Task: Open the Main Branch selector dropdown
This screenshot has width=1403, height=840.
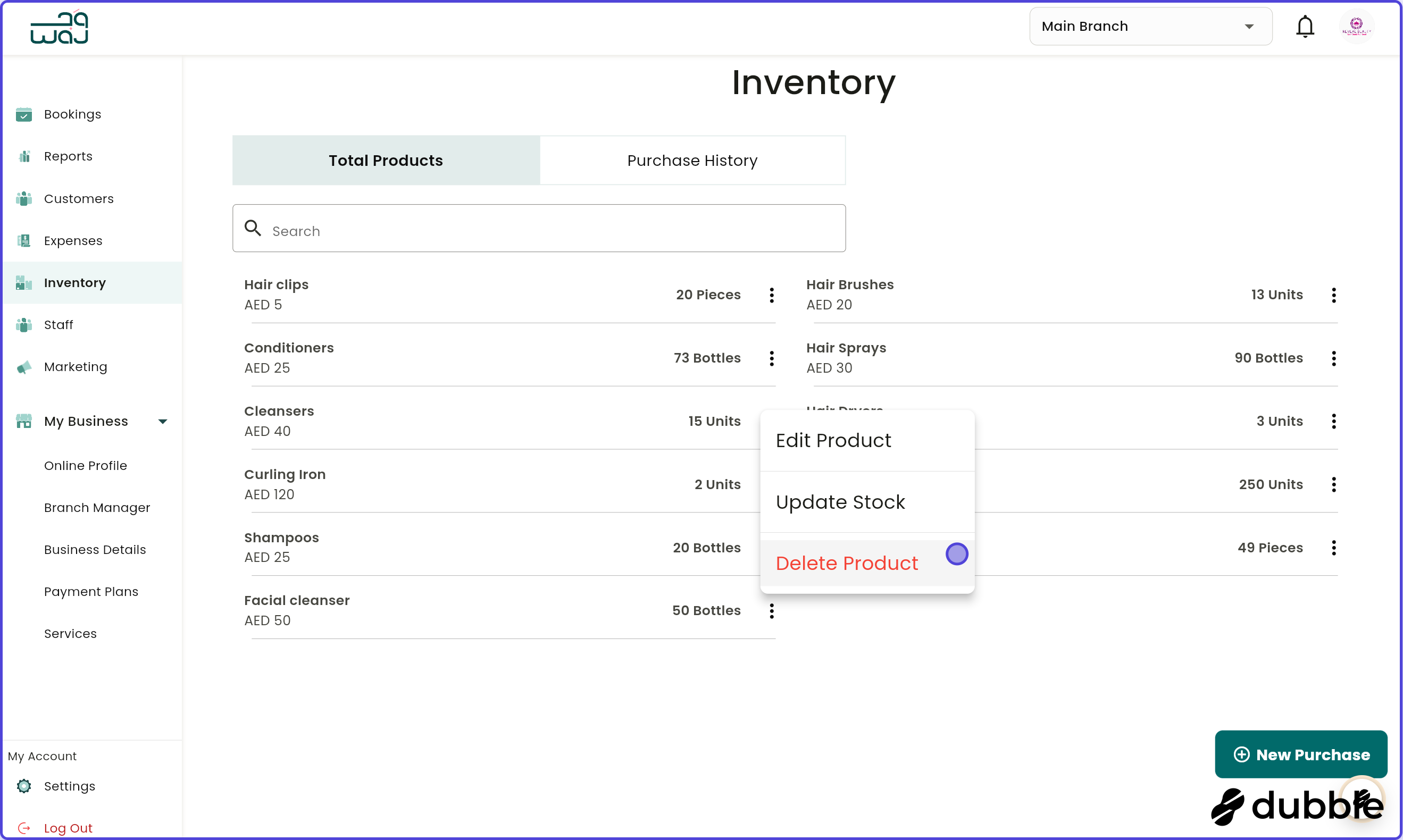Action: tap(1150, 26)
